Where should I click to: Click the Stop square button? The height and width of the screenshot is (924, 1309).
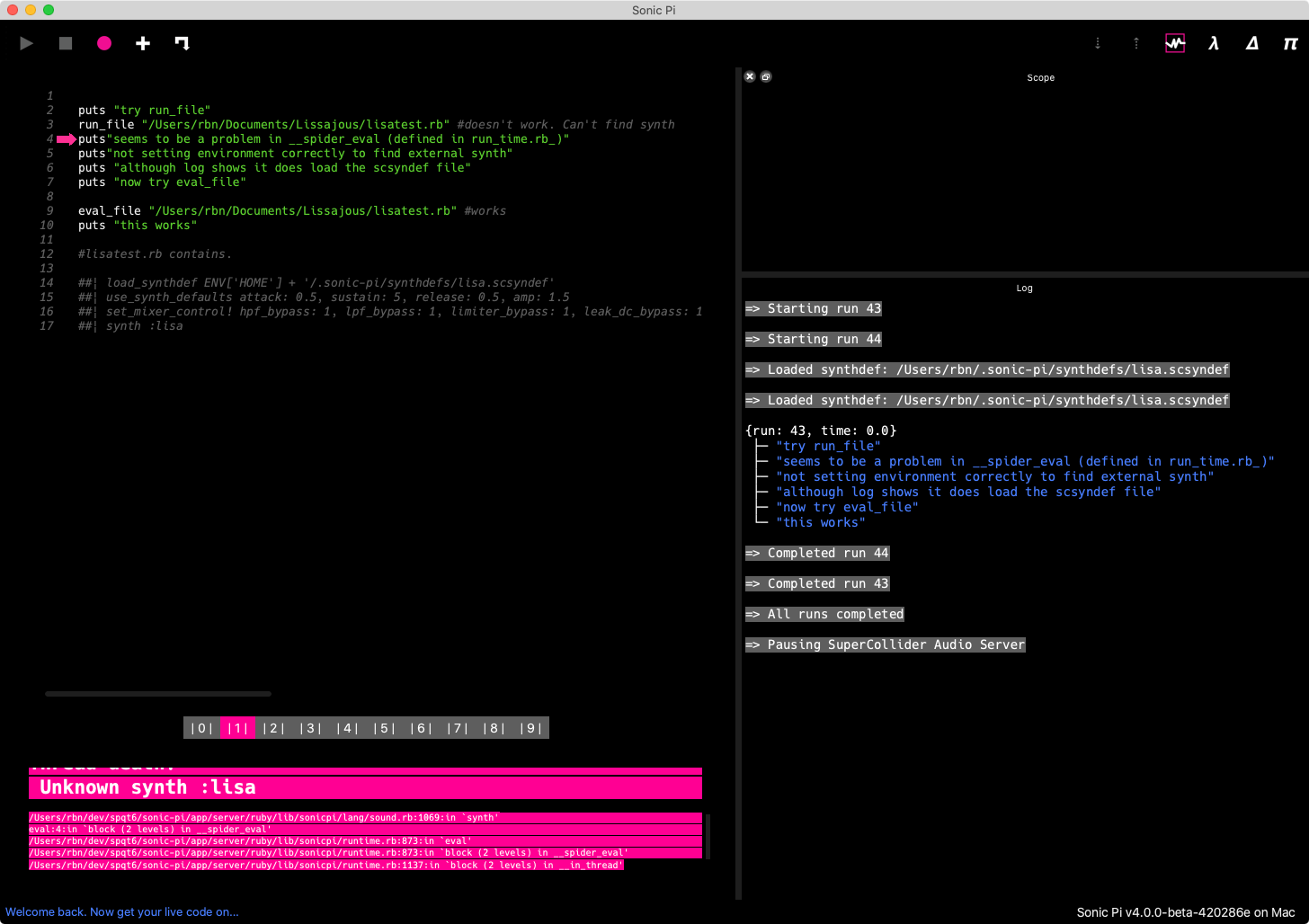point(66,43)
